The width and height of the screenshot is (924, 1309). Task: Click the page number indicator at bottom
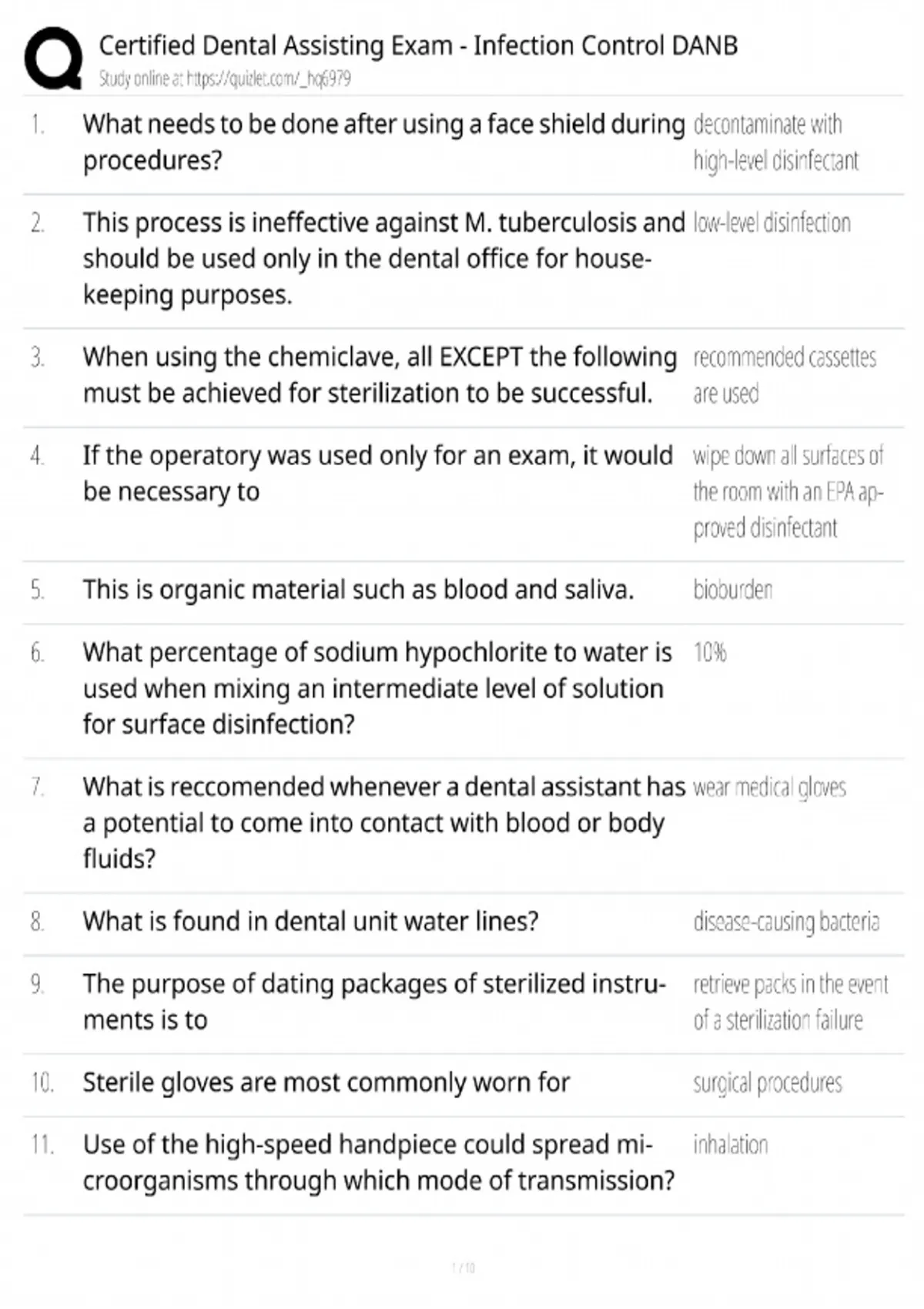pyautogui.click(x=463, y=1267)
